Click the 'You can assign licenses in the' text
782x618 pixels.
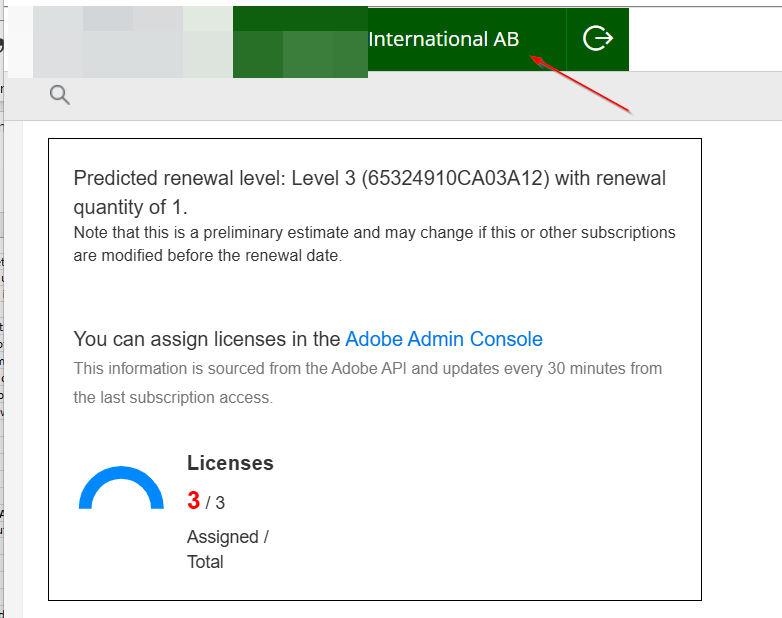[x=207, y=339]
